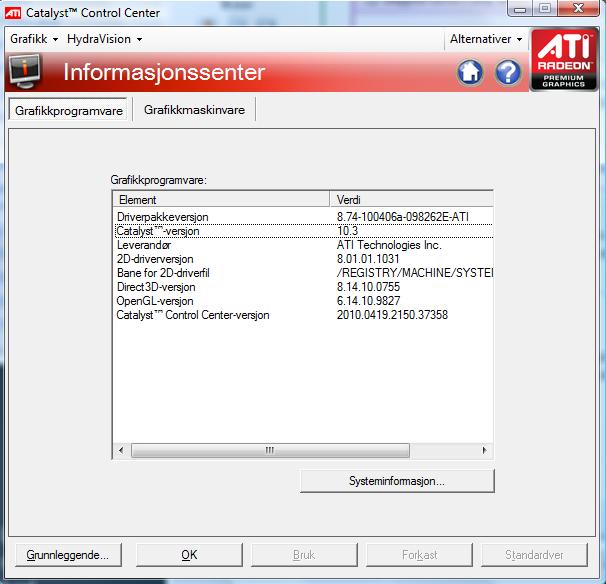Confirm with the OK button
This screenshot has width=606, height=584.
(x=189, y=555)
